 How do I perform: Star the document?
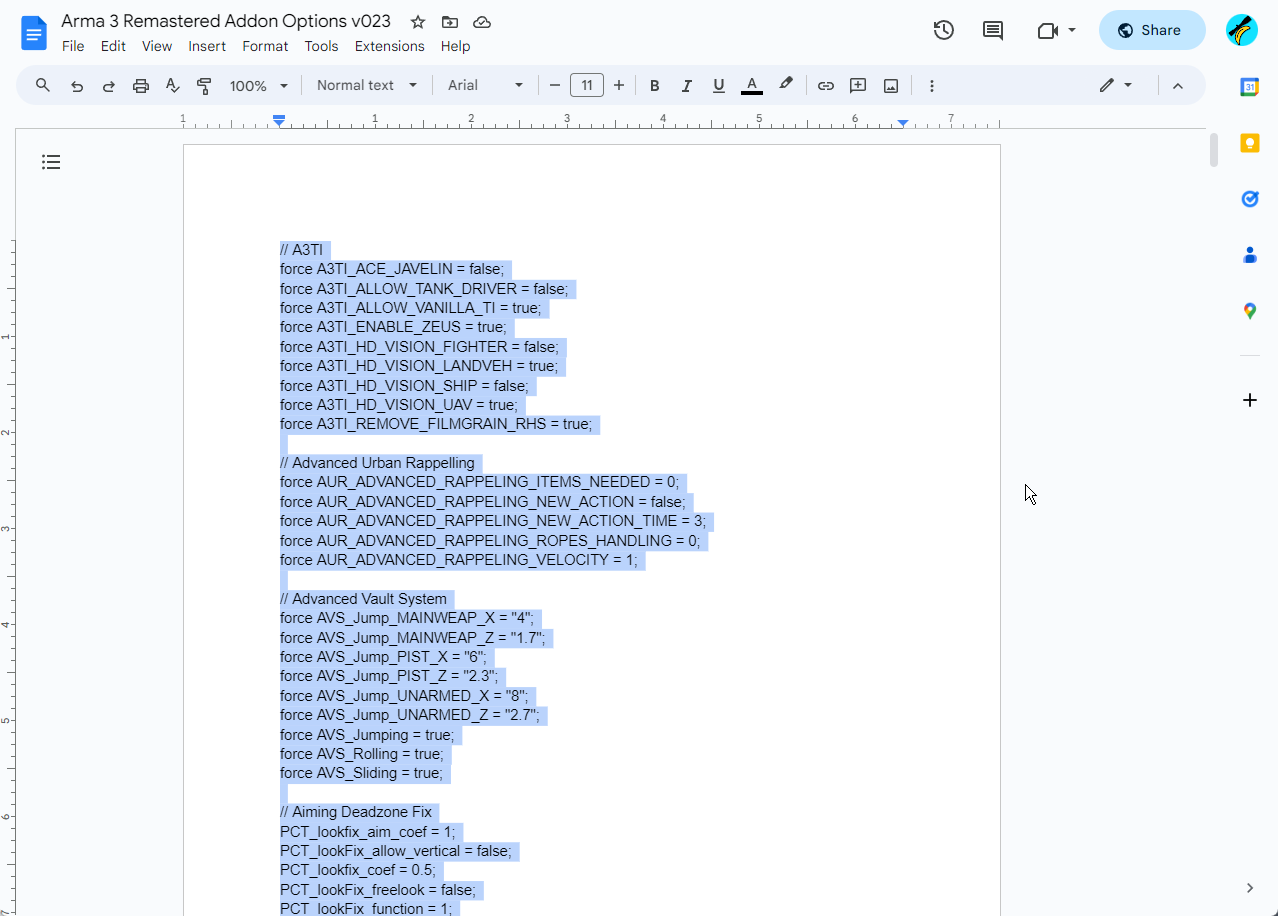pos(418,22)
